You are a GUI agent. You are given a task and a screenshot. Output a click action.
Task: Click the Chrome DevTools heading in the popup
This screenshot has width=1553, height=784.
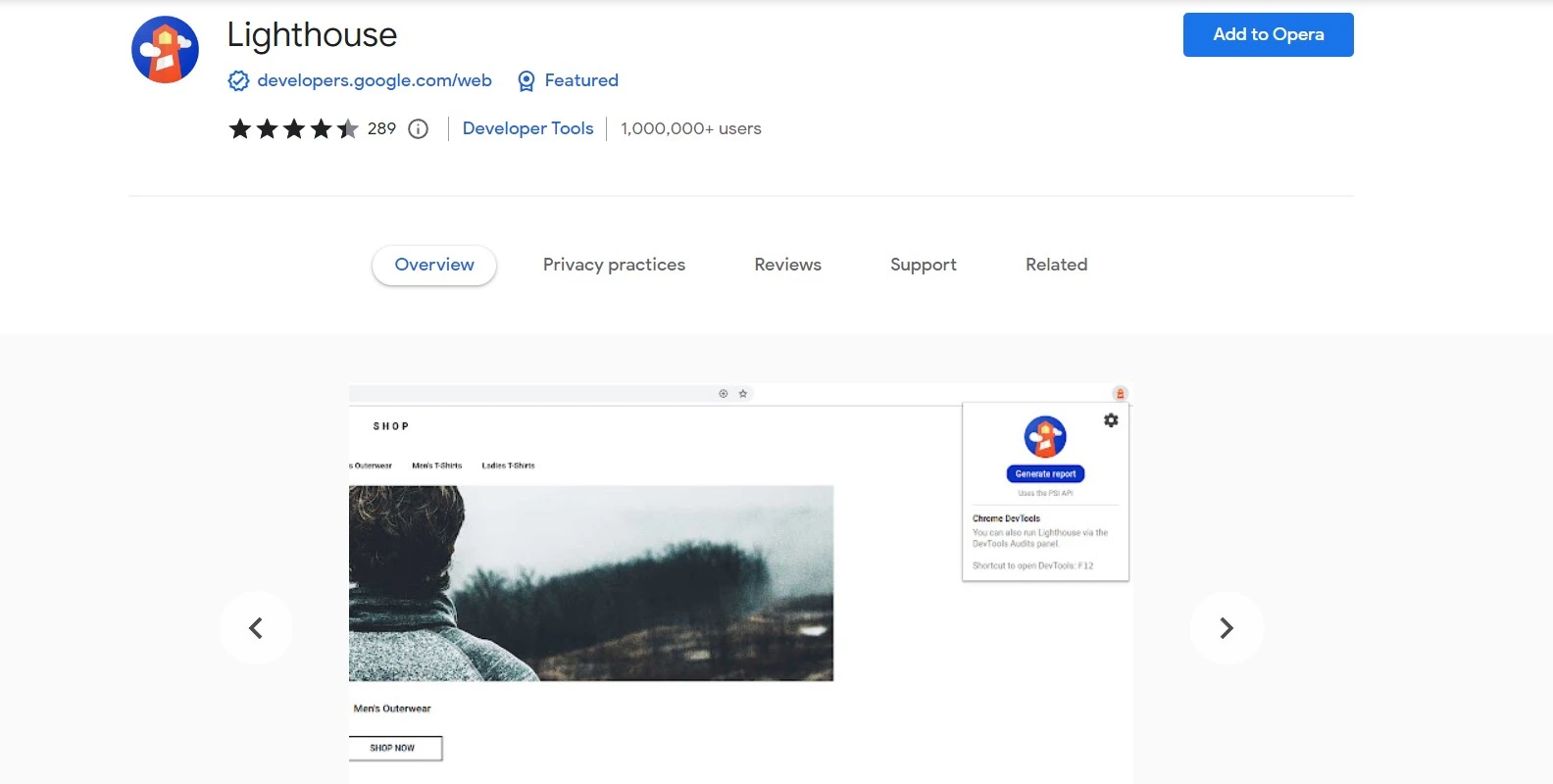[1006, 518]
